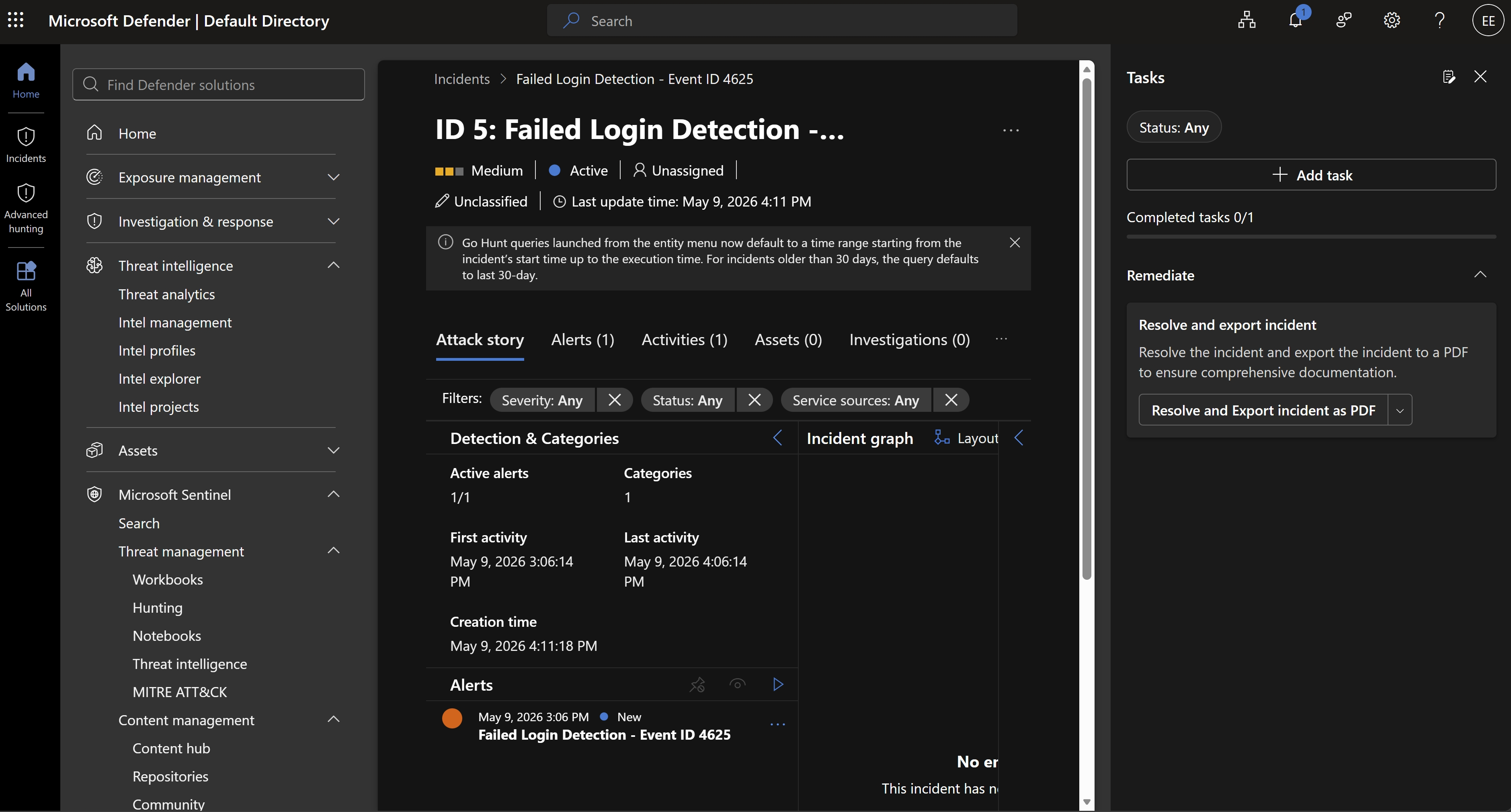
Task: Click the Layout icon in Incident graph
Action: click(941, 438)
